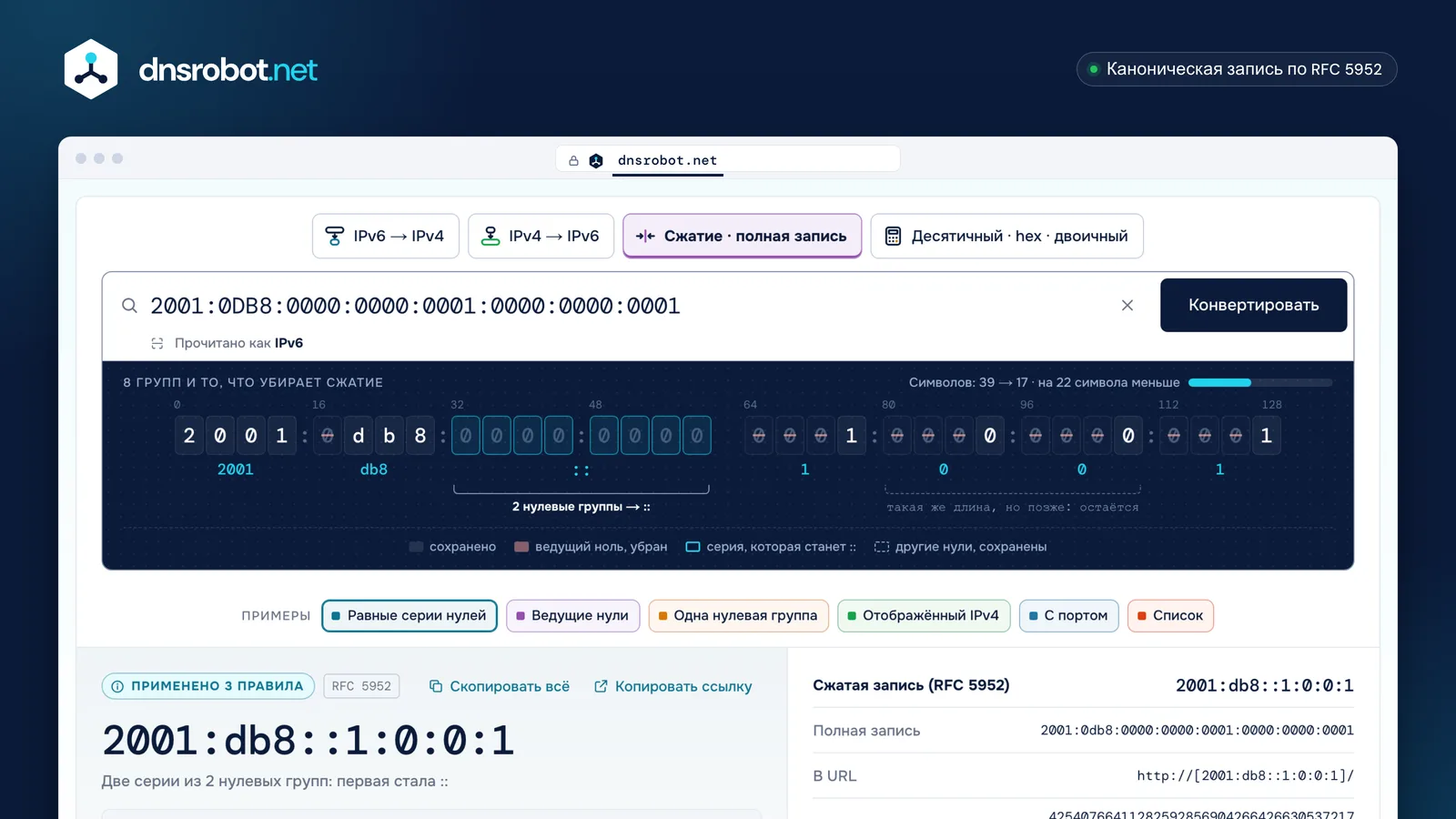The image size is (1456, 819).
Task: Click the compress arrows icon in Сжатие tab
Action: tap(645, 237)
